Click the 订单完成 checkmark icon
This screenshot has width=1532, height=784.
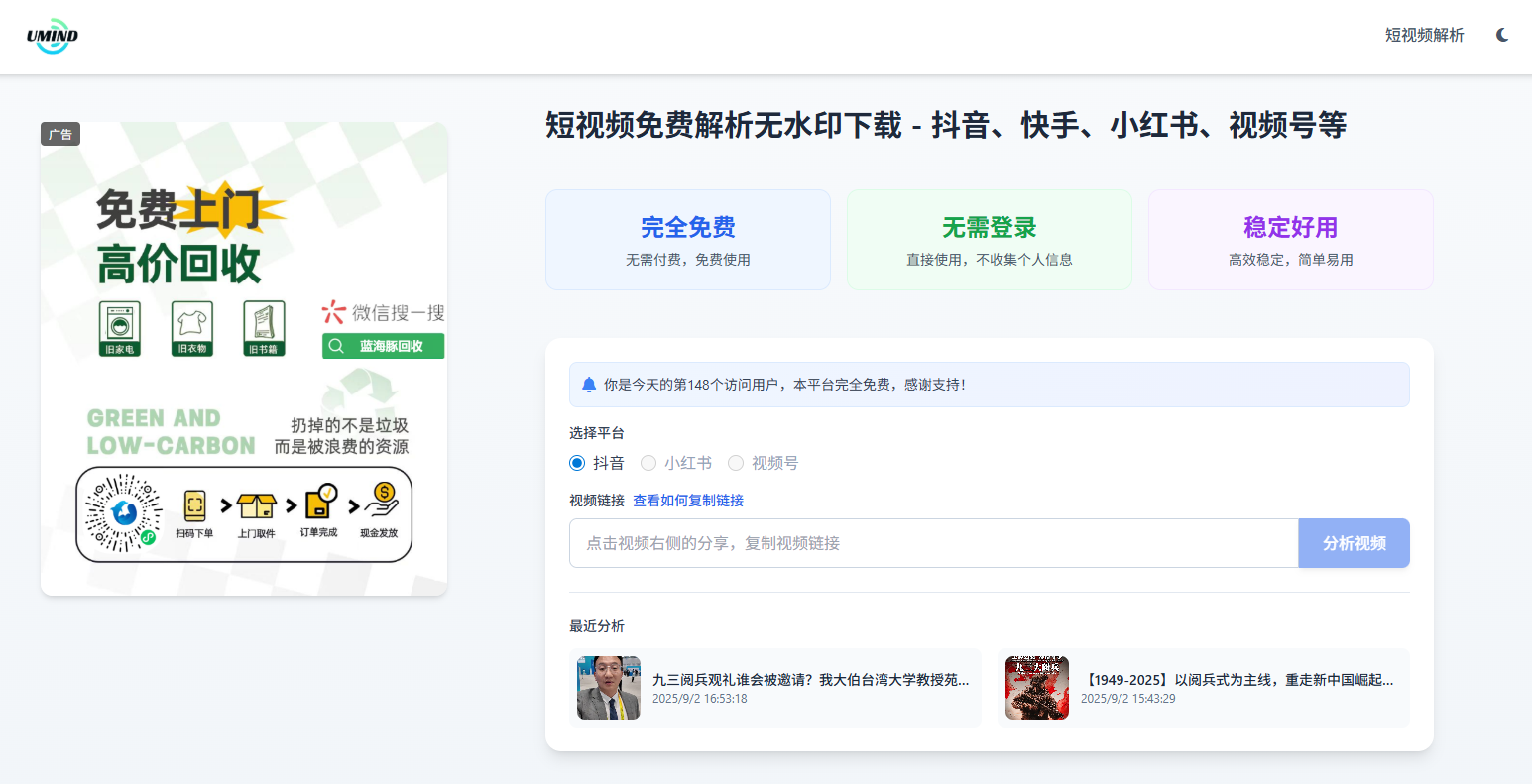[x=319, y=503]
